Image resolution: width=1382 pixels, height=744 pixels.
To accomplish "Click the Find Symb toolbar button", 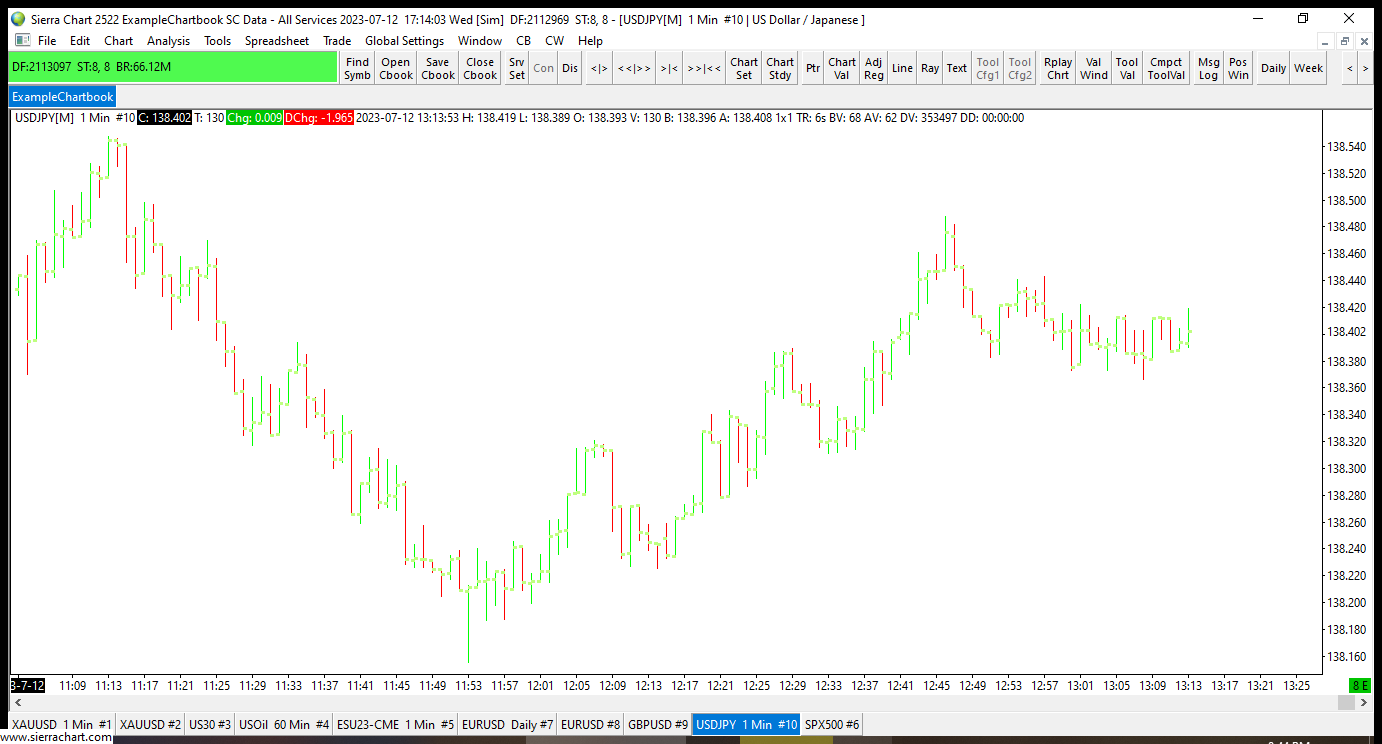I will point(357,68).
